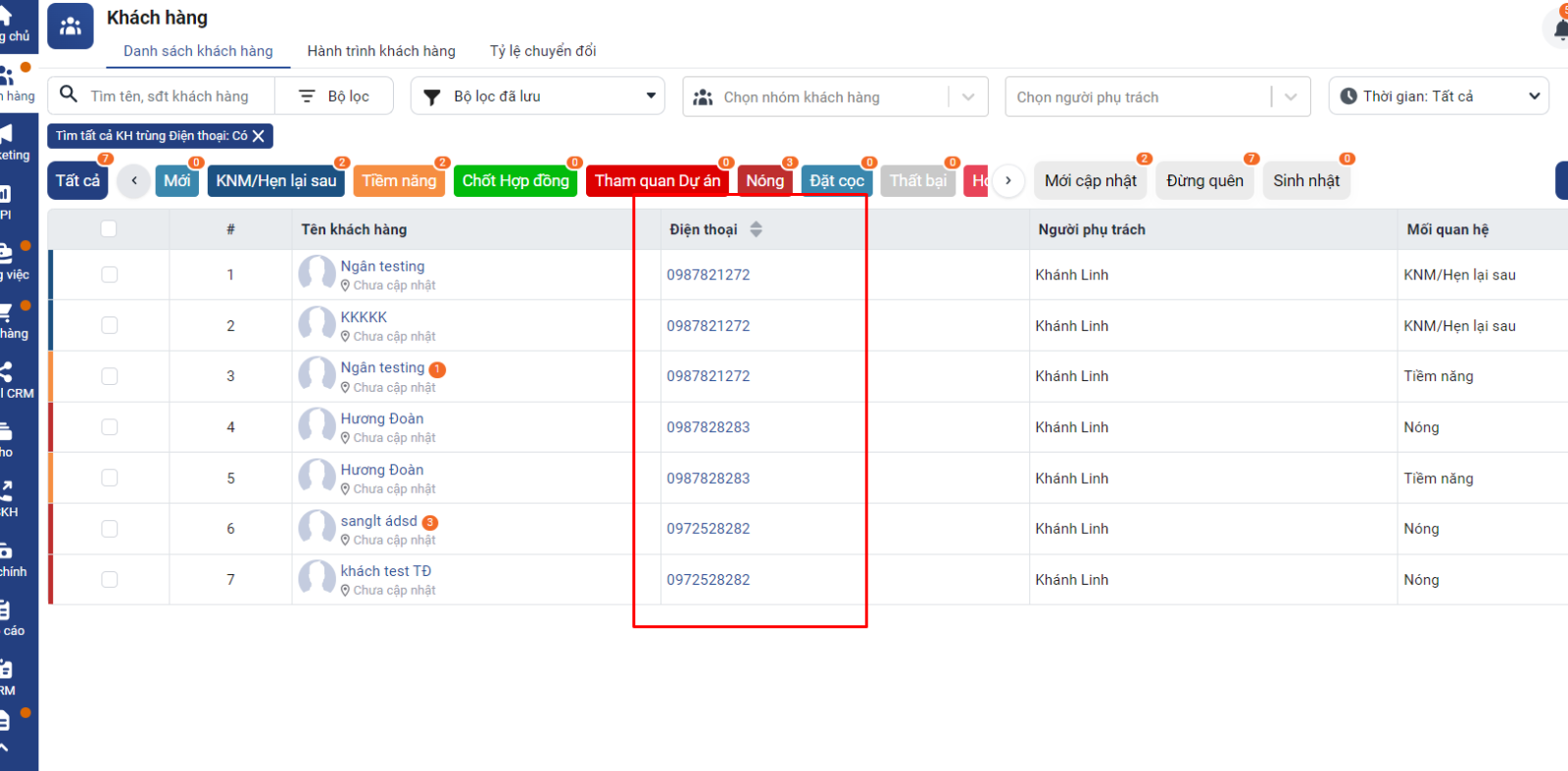Select checkbox for row 4 Hương Đoàn

click(x=109, y=427)
